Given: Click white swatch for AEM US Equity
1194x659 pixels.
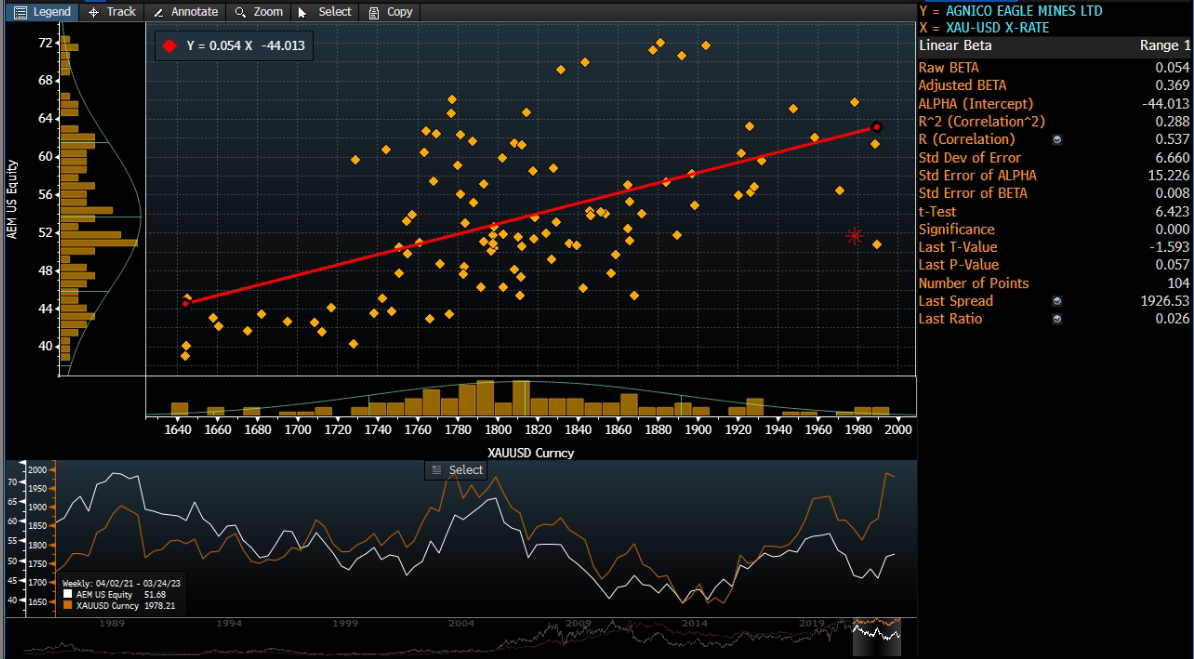Looking at the screenshot, I should point(68,594).
